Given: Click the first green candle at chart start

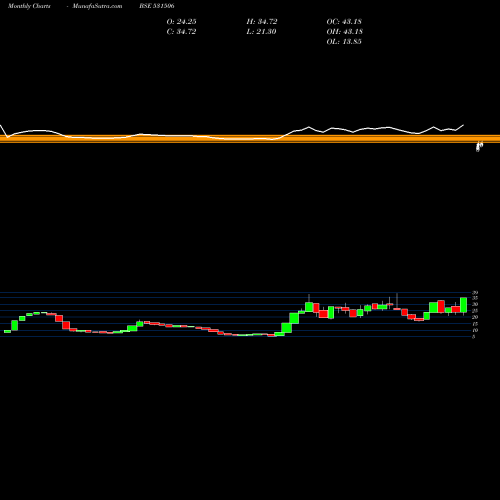Looking at the screenshot, I should 7,331.
